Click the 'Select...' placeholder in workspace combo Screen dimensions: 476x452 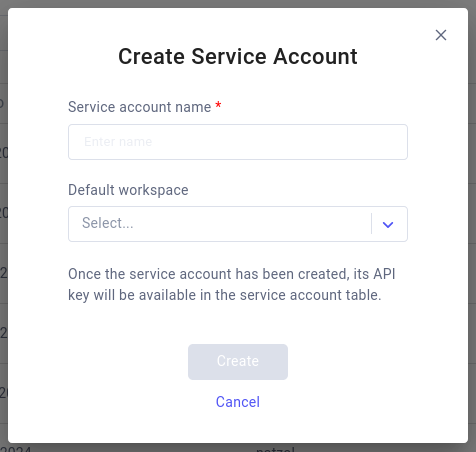point(108,223)
